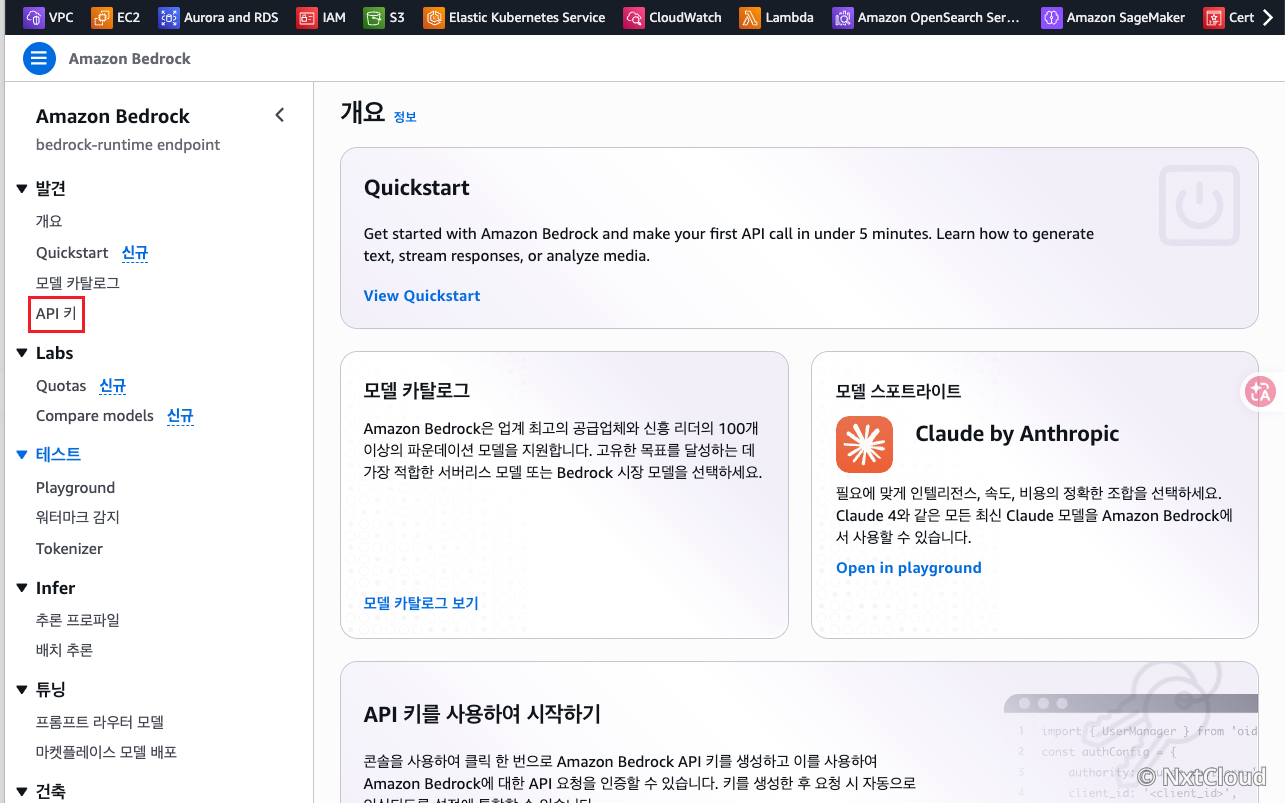Toggle the blue hamburger navigation menu
Image resolution: width=1285 pixels, height=803 pixels.
click(x=39, y=59)
